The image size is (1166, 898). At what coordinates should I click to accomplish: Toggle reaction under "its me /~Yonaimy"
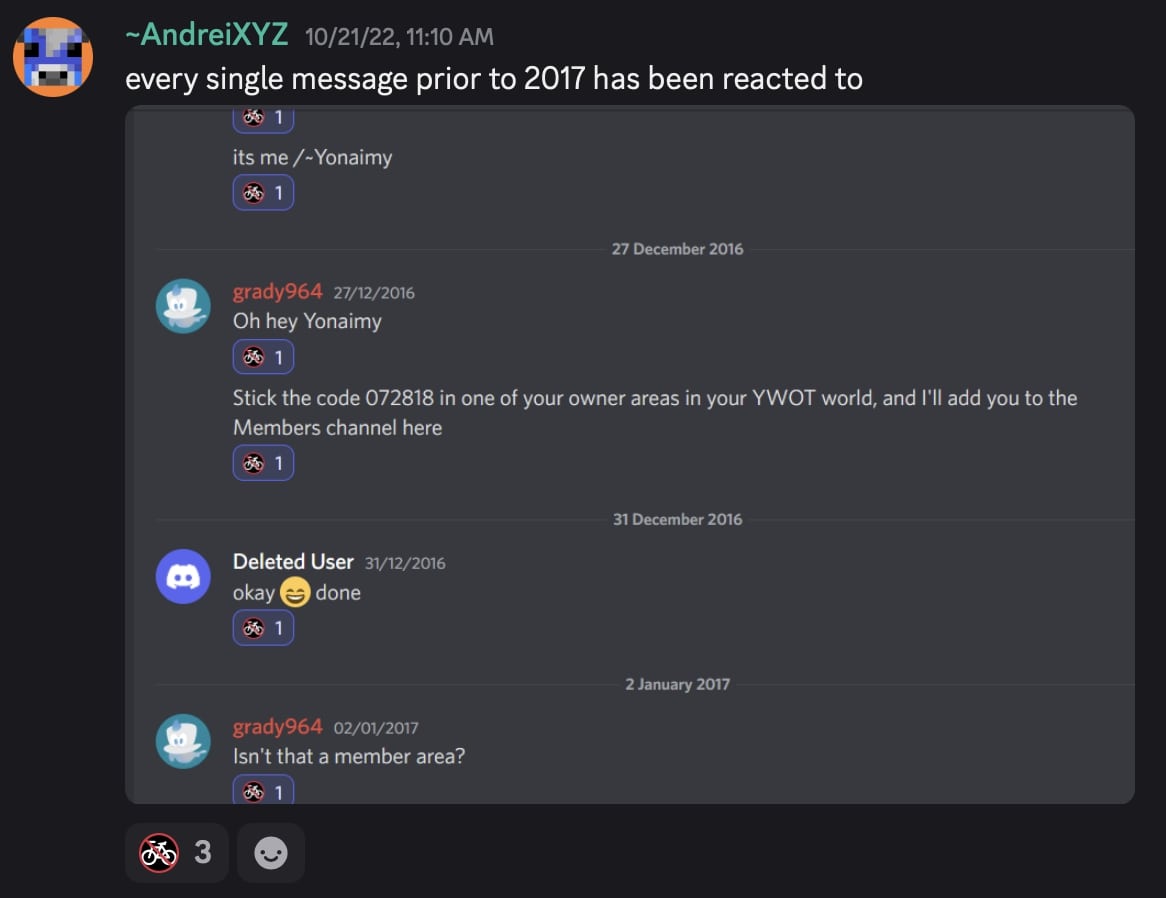click(263, 193)
